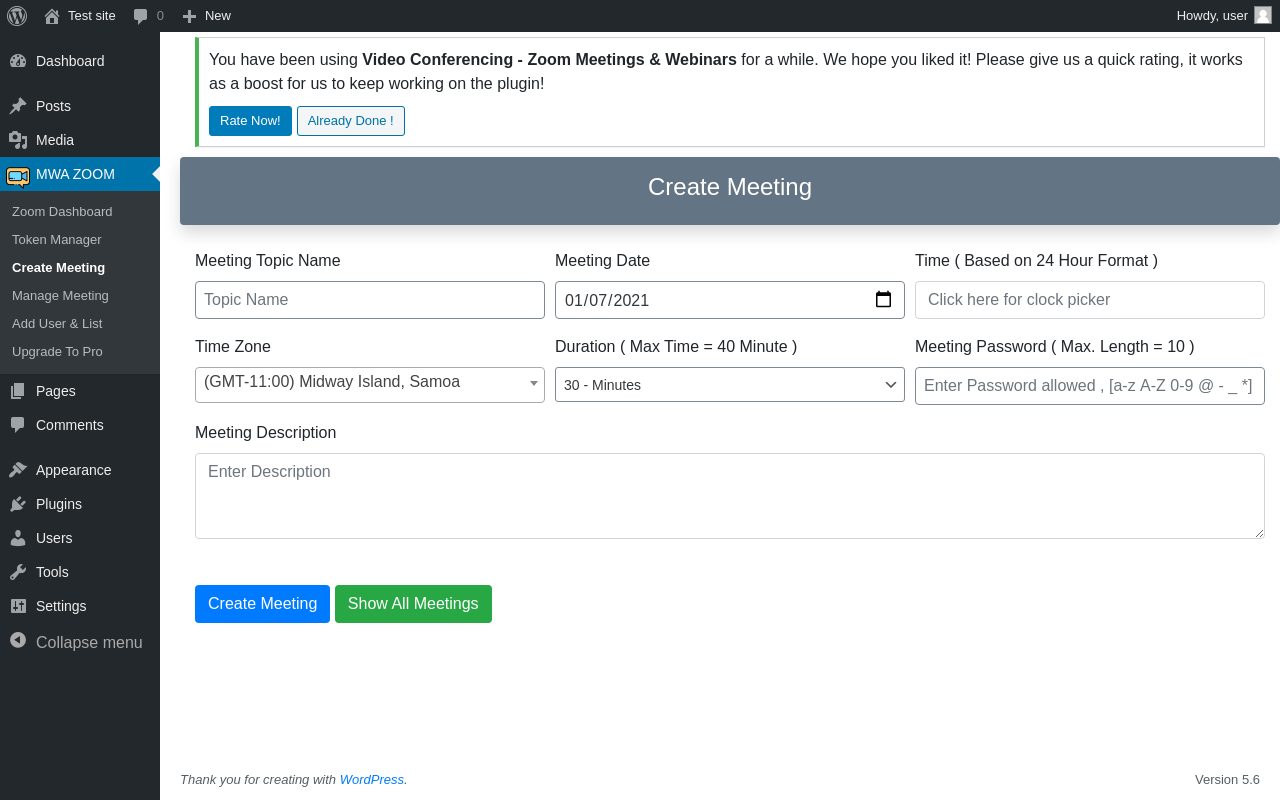The width and height of the screenshot is (1280, 800).
Task: Click the MWA ZOOM camera icon
Action: (x=18, y=176)
